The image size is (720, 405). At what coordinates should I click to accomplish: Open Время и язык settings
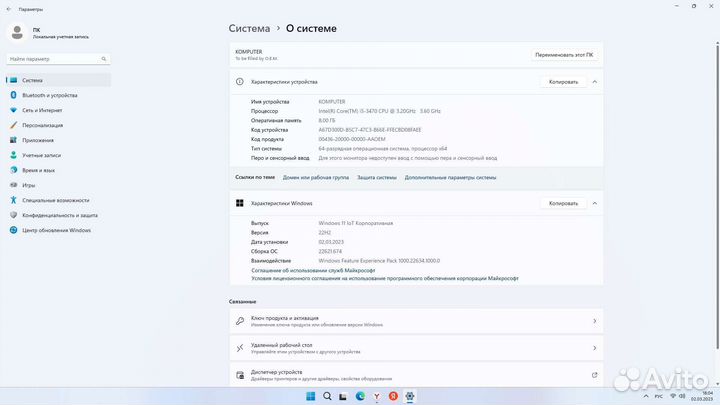(40, 170)
